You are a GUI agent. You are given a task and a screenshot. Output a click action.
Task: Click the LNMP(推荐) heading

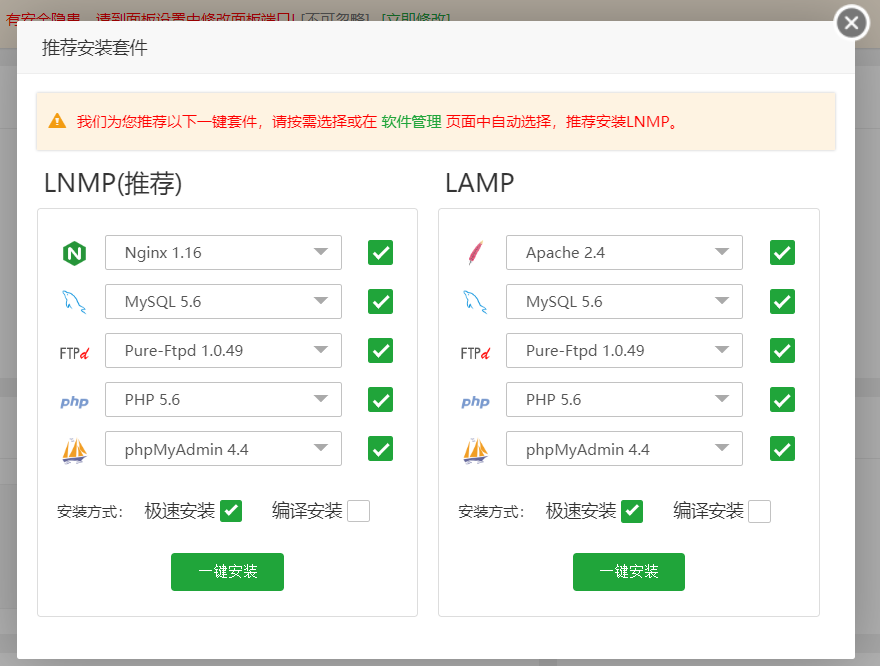tap(113, 183)
